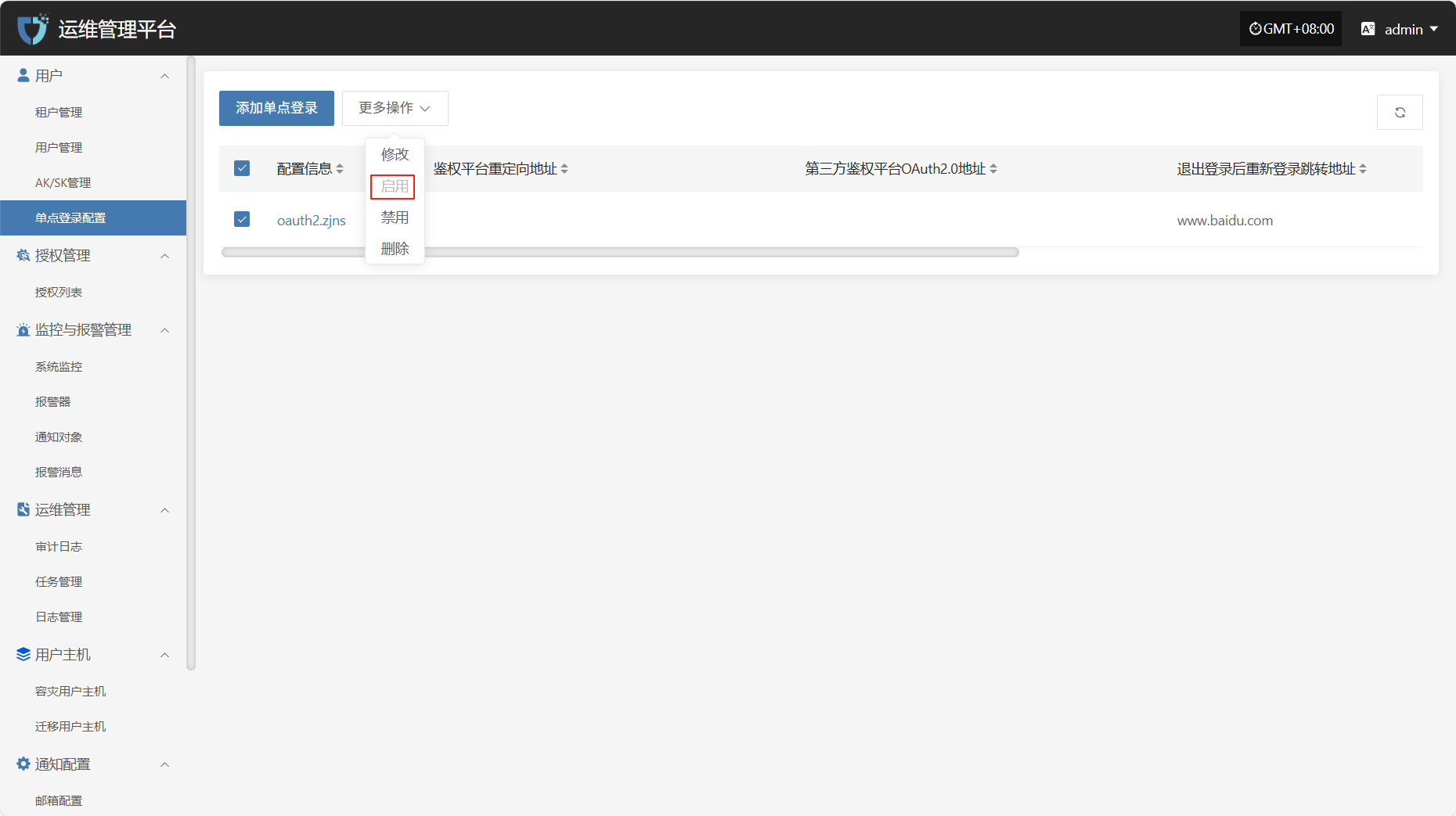The height and width of the screenshot is (816, 1456).
Task: Open 日志管理 in the sidebar
Action: coord(59,616)
